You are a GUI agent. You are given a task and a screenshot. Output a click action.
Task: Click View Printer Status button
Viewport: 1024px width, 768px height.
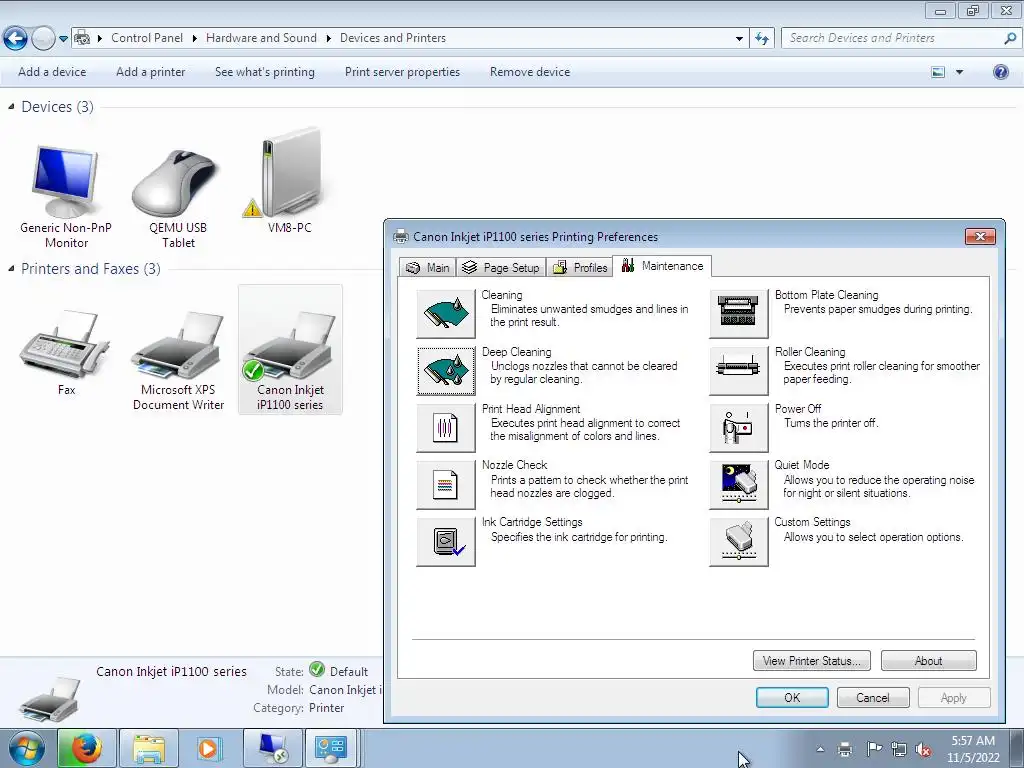[811, 661]
